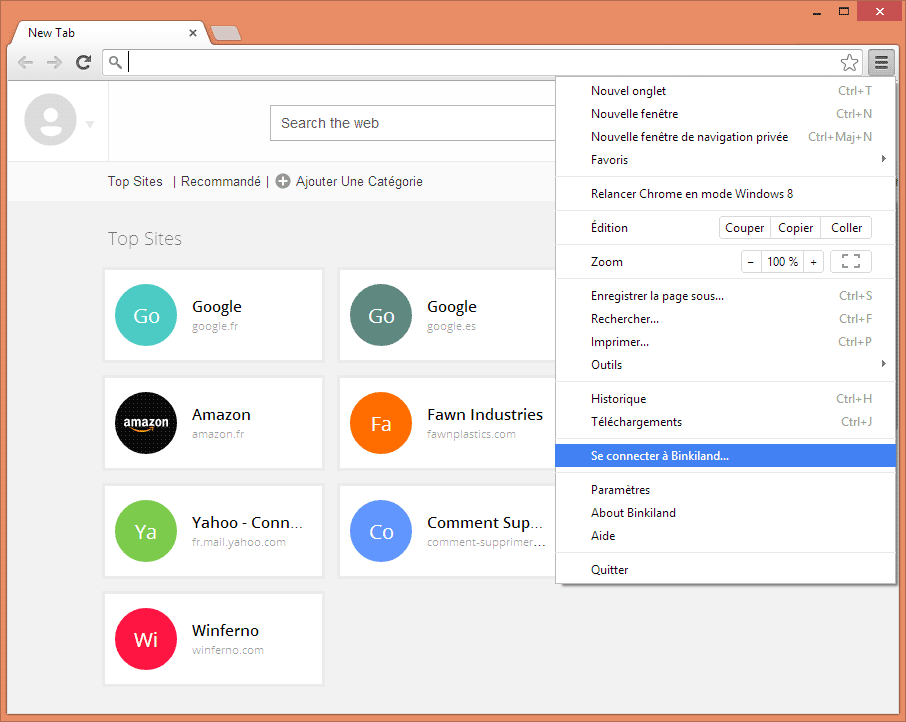Select Rechercher... from the menu
This screenshot has height=722, width=906.
tap(726, 319)
